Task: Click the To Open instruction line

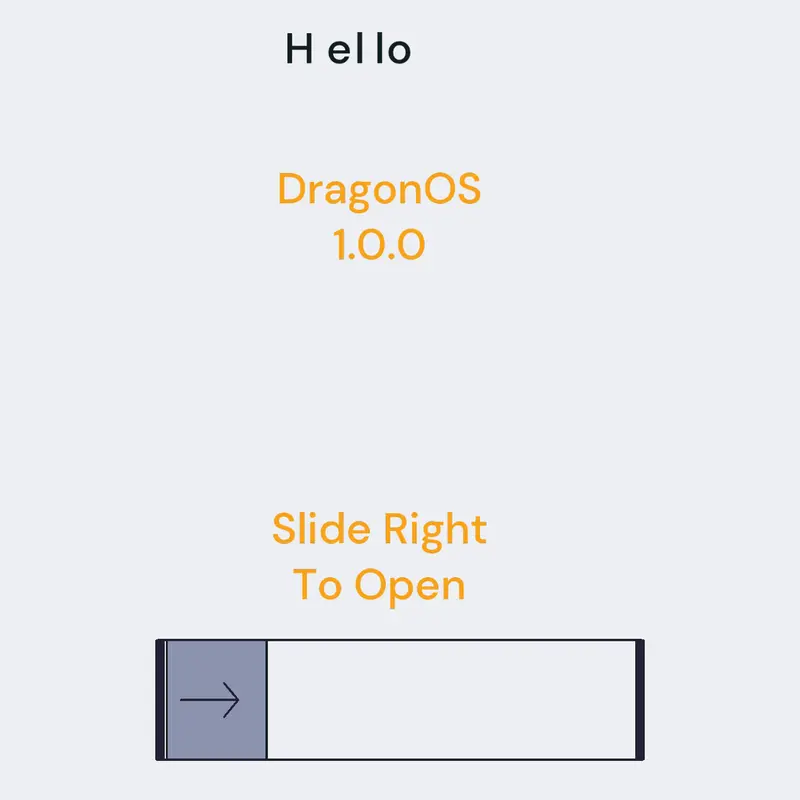Action: (379, 586)
